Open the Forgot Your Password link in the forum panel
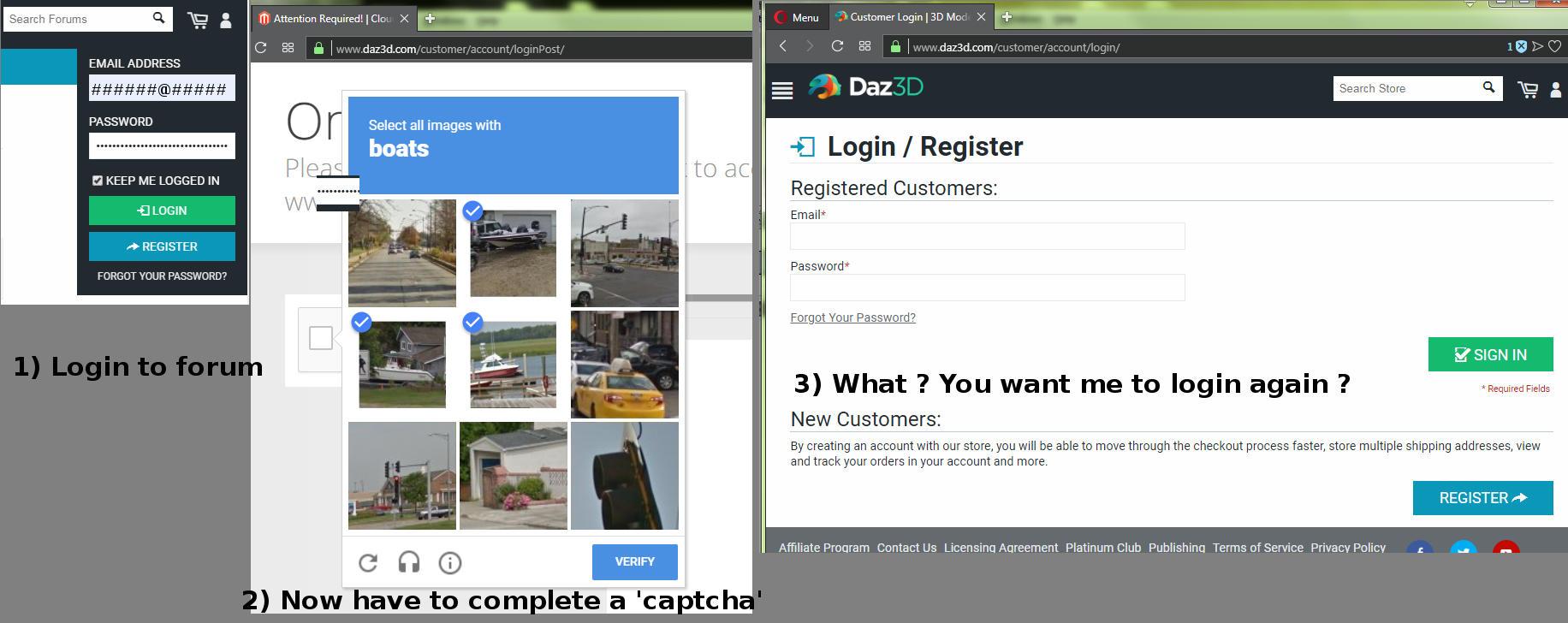Viewport: 1568px width, 623px height. pyautogui.click(x=162, y=276)
